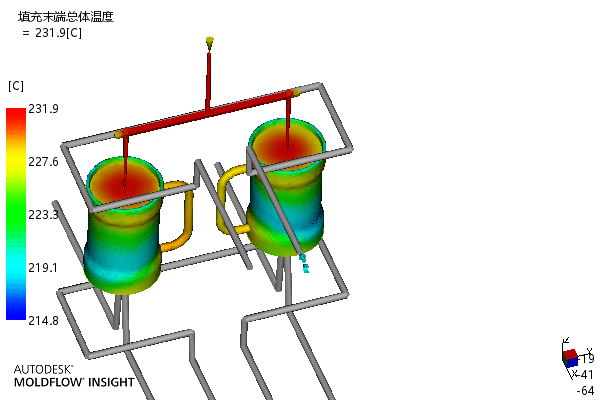The image size is (600, 400).
Task: Click the -41 rotation angle value
Action: (585, 374)
